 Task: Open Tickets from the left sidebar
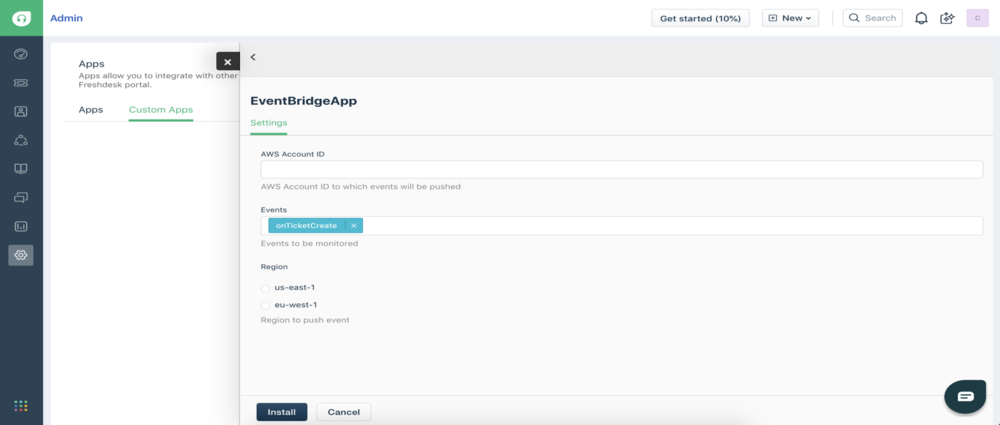[21, 82]
